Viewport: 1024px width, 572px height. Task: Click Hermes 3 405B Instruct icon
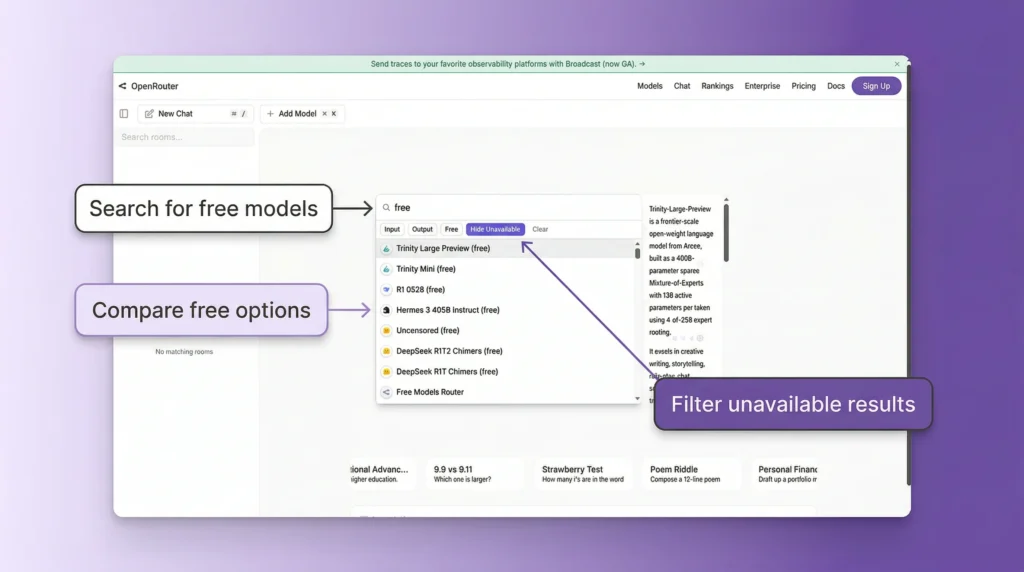coord(387,310)
